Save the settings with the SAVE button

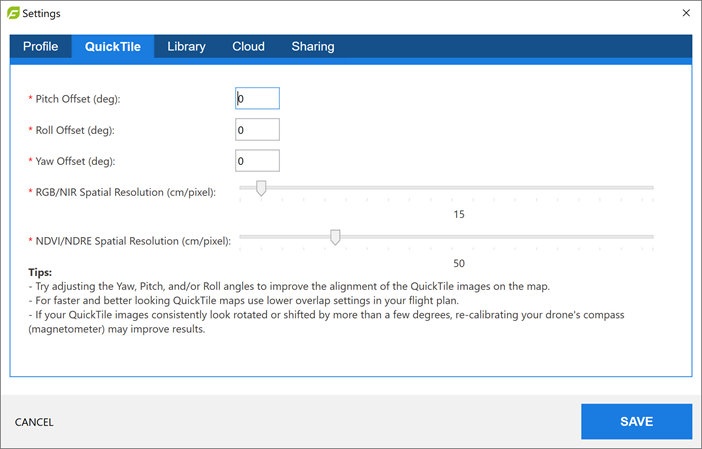pos(636,422)
